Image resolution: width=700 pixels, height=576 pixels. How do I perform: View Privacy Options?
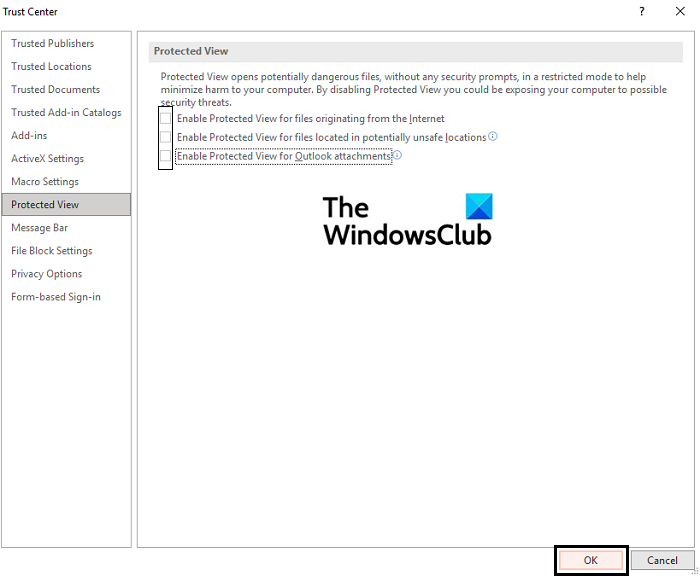click(46, 274)
